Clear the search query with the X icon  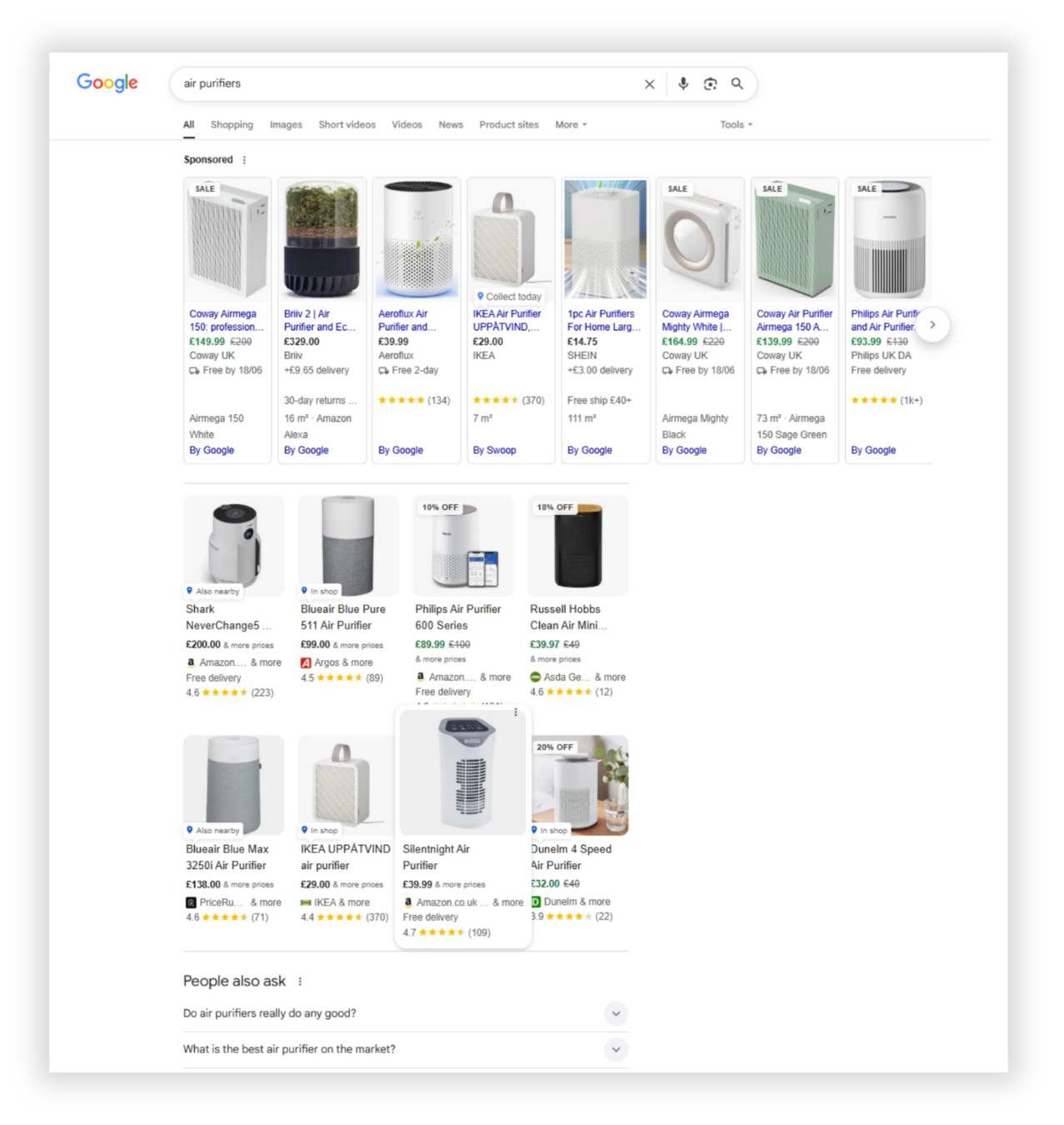point(649,83)
